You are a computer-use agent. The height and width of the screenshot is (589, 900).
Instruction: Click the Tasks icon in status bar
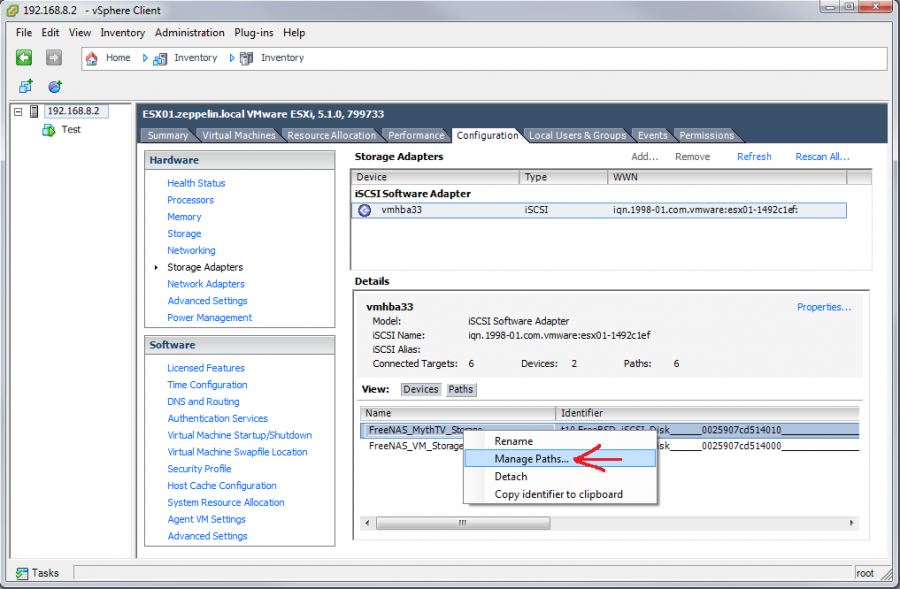tap(22, 573)
